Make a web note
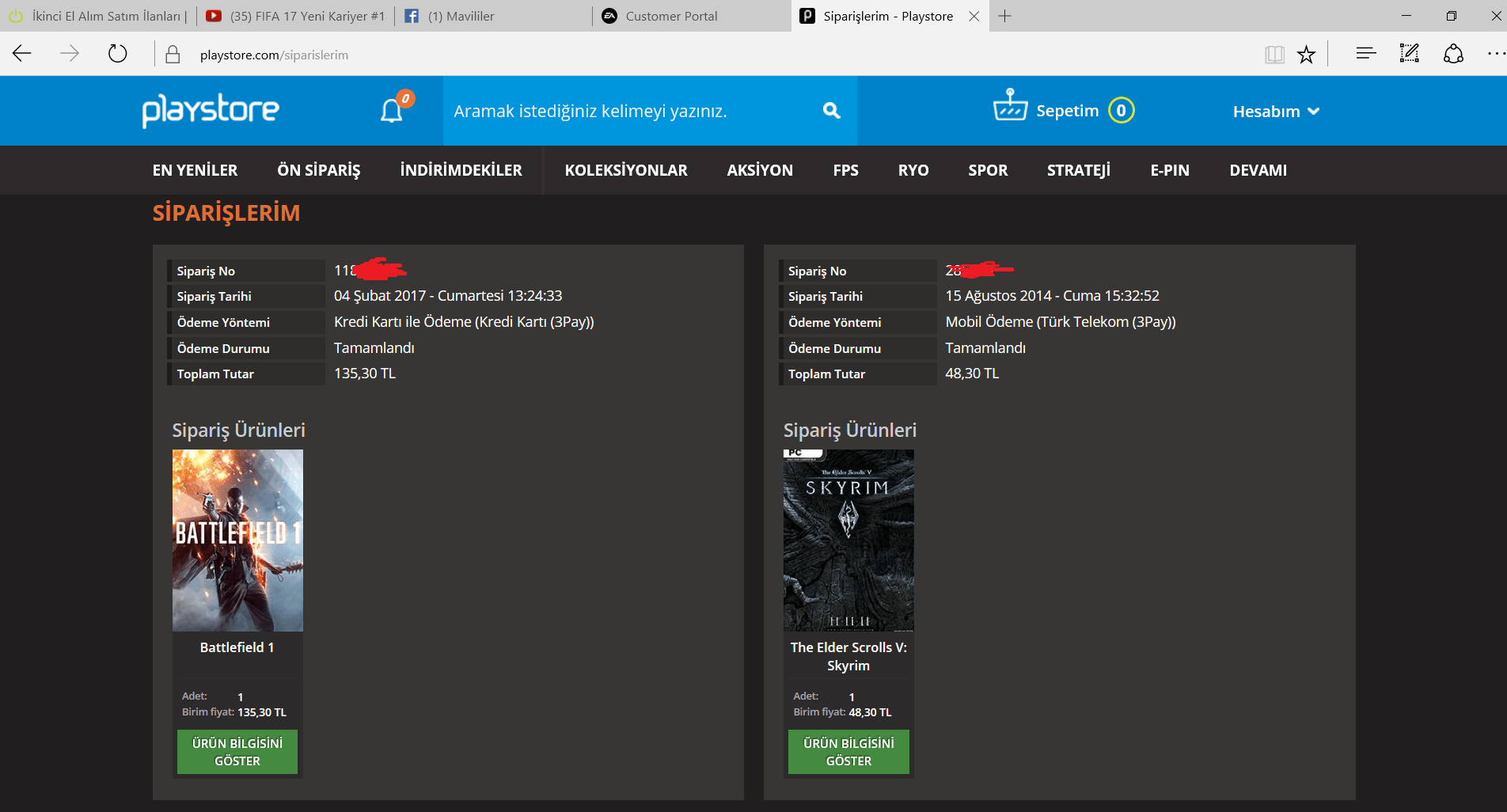Viewport: 1507px width, 812px height. (1410, 54)
